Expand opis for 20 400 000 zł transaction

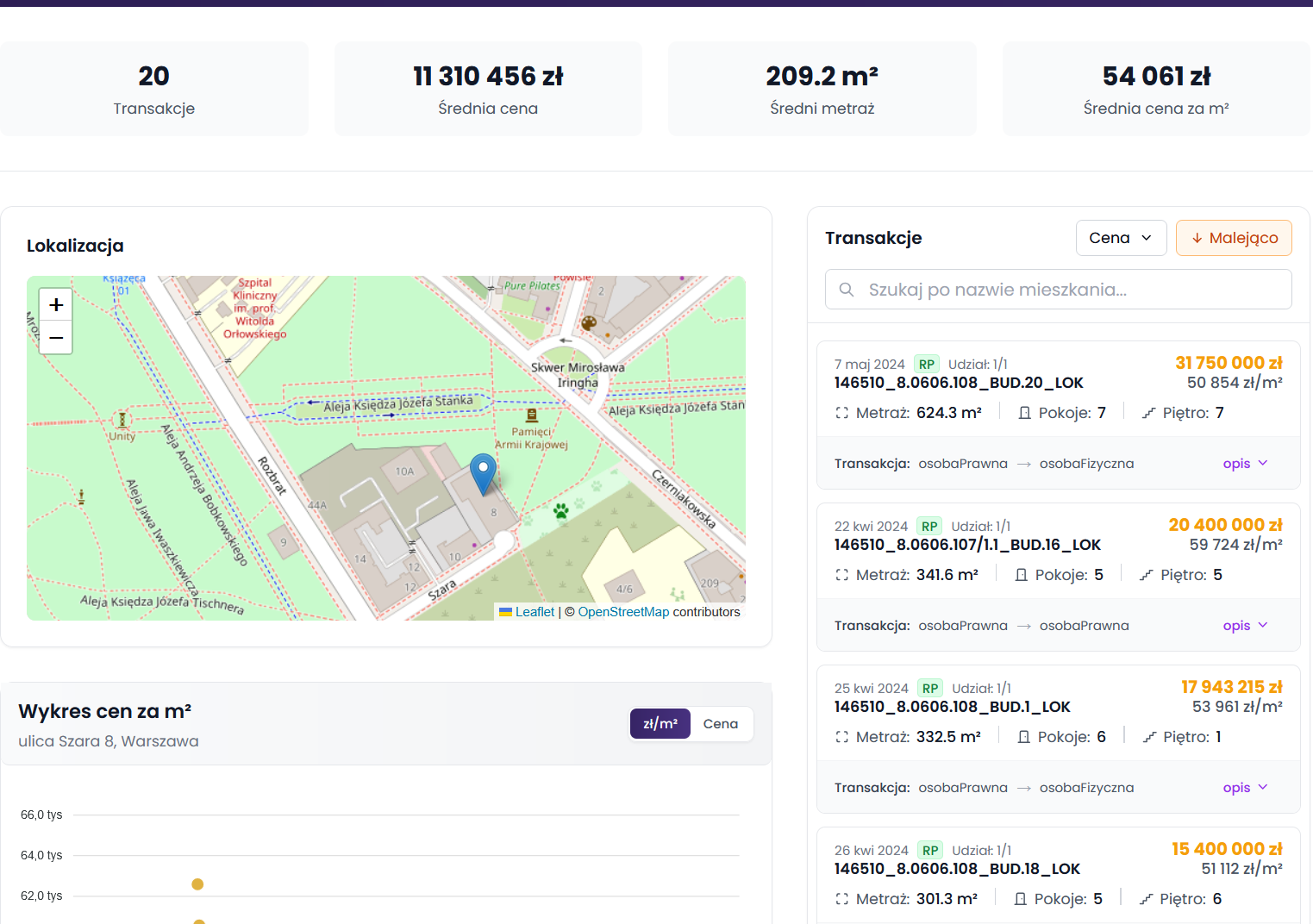[1245, 626]
